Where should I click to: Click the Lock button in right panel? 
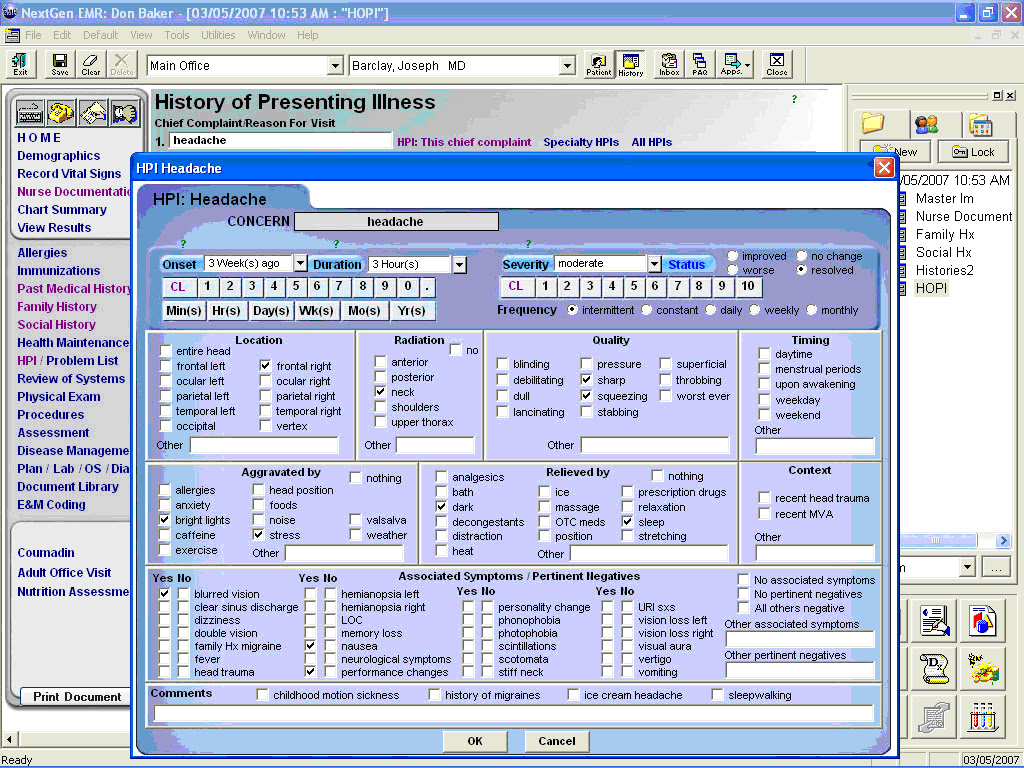coord(973,152)
